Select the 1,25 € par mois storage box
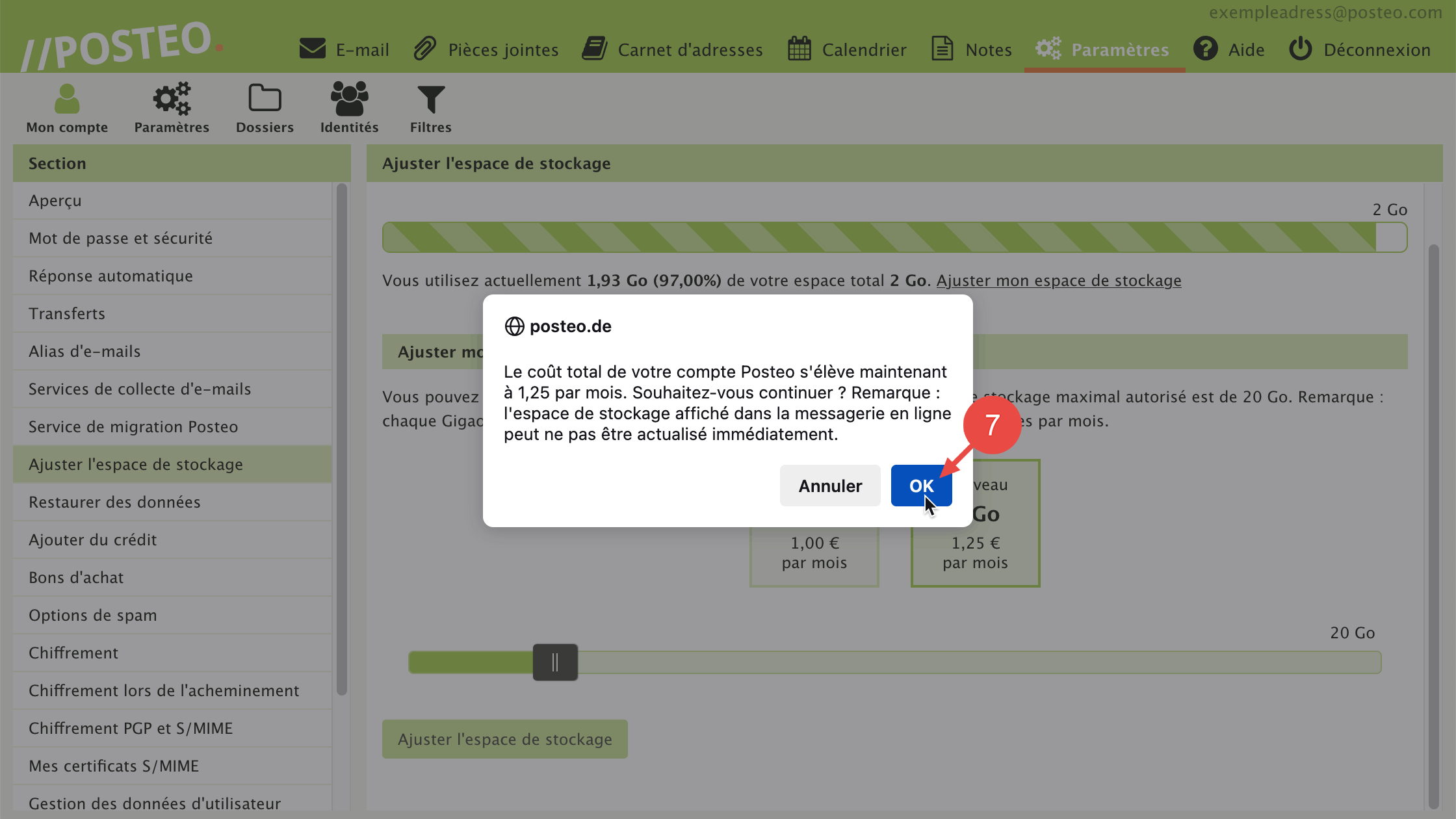This screenshot has height=819, width=1456. tap(975, 552)
